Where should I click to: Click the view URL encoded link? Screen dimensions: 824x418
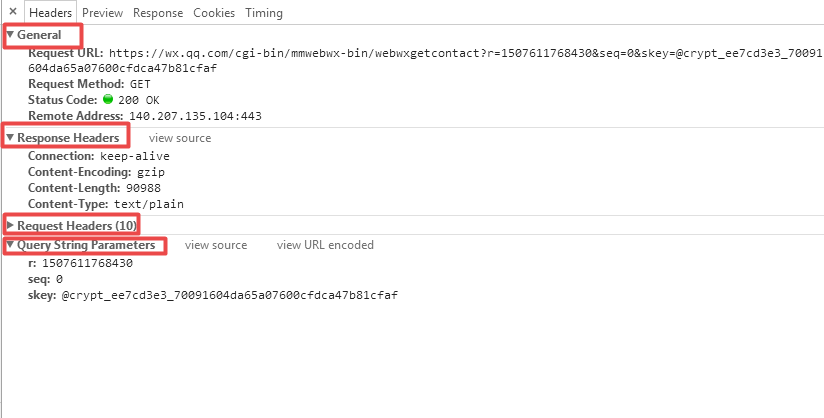coord(325,245)
